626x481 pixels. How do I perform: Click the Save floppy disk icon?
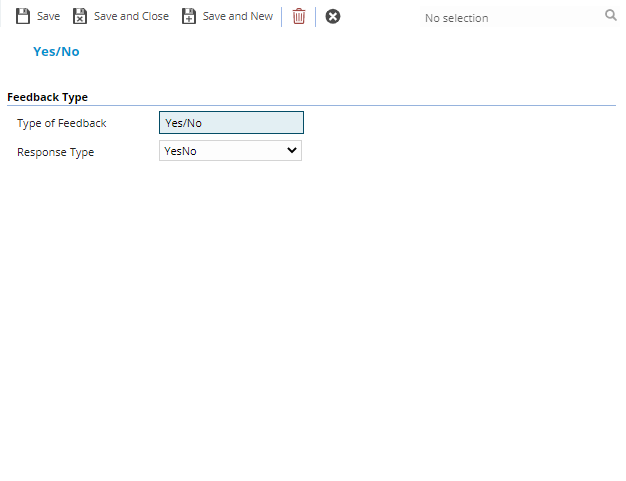23,16
